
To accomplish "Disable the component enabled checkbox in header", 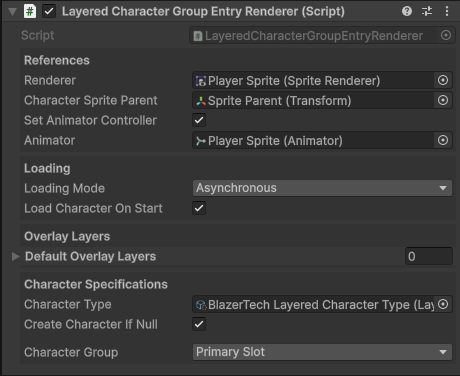I will point(49,11).
